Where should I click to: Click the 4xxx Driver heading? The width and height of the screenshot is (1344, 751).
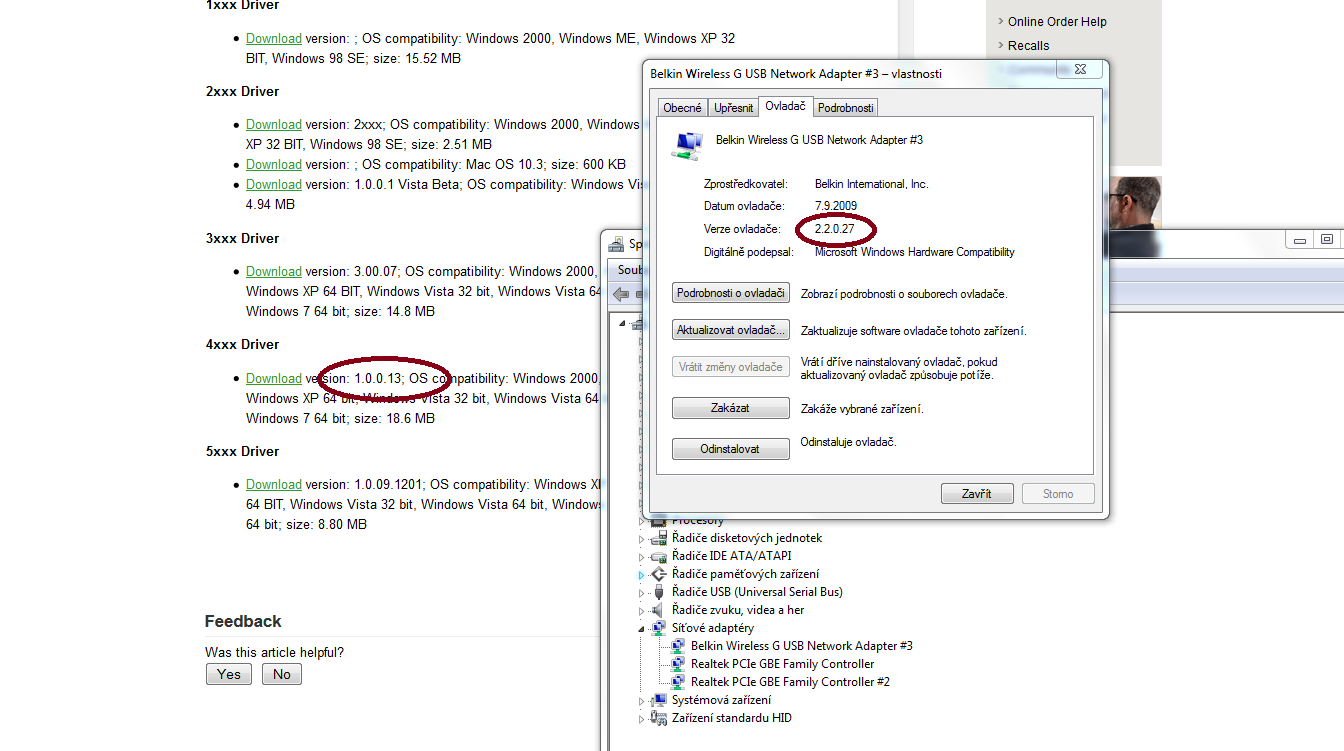pos(242,344)
